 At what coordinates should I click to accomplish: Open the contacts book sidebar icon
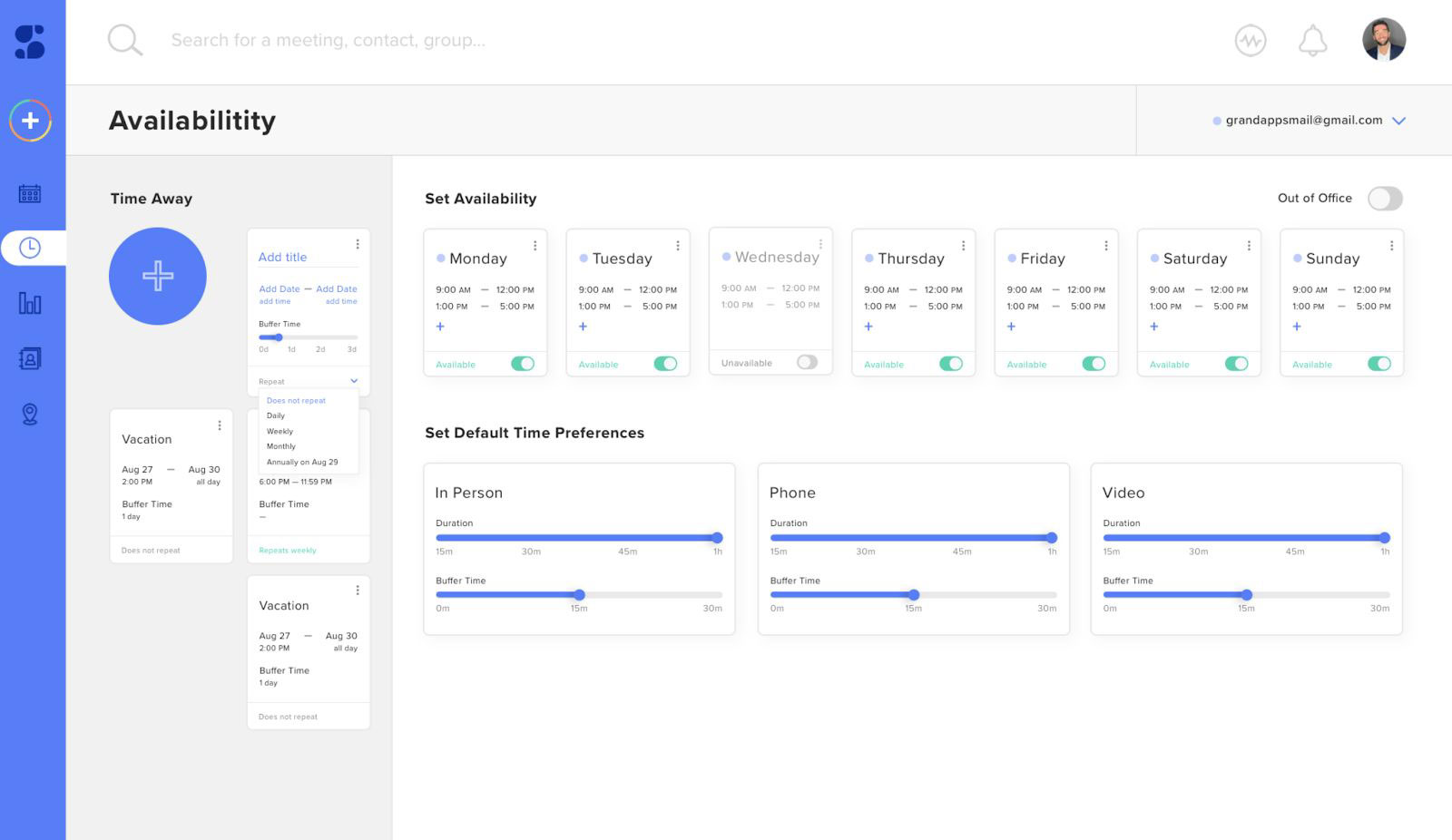pyautogui.click(x=30, y=358)
